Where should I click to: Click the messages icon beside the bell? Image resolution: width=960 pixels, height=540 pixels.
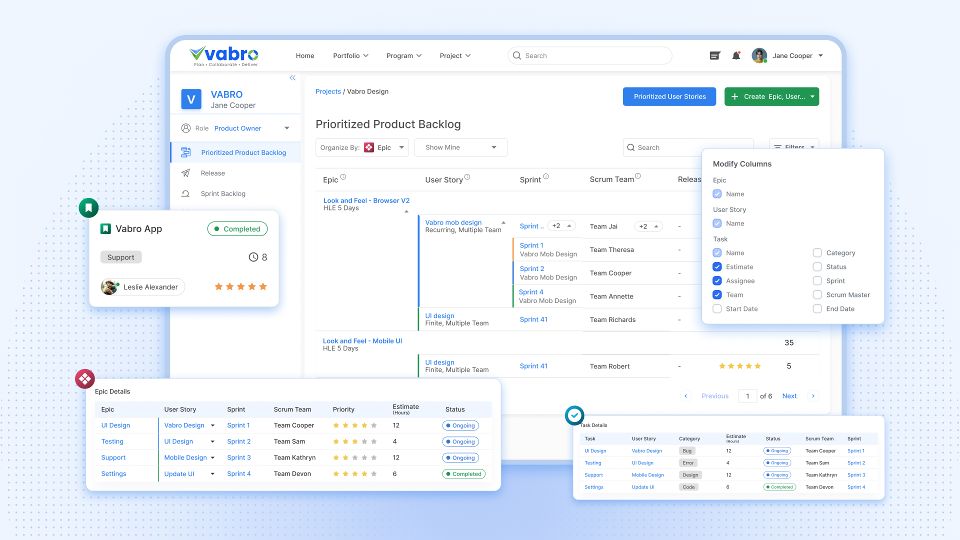coord(714,56)
